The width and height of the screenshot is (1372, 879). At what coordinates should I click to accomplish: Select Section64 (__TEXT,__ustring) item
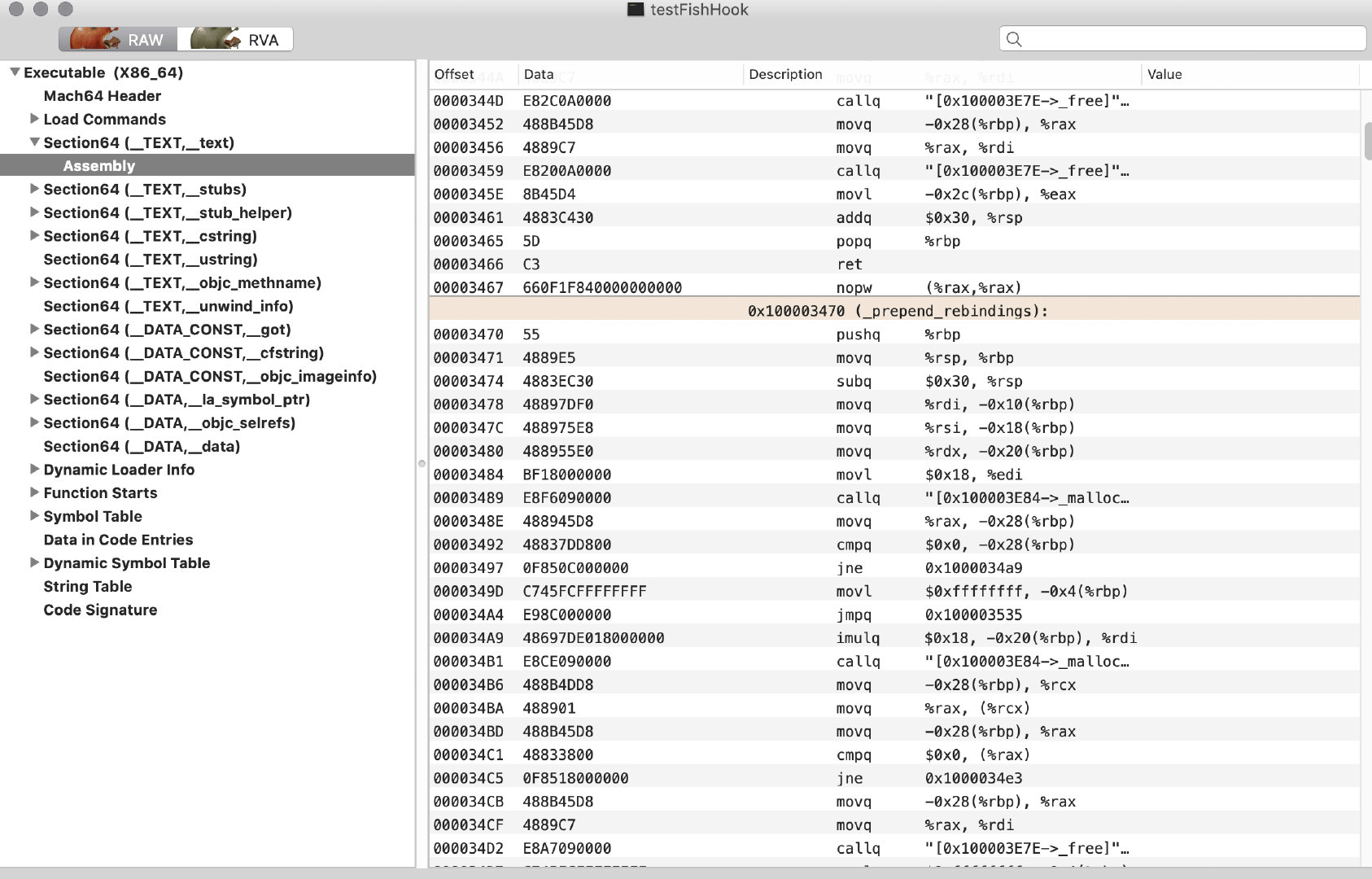pos(151,260)
